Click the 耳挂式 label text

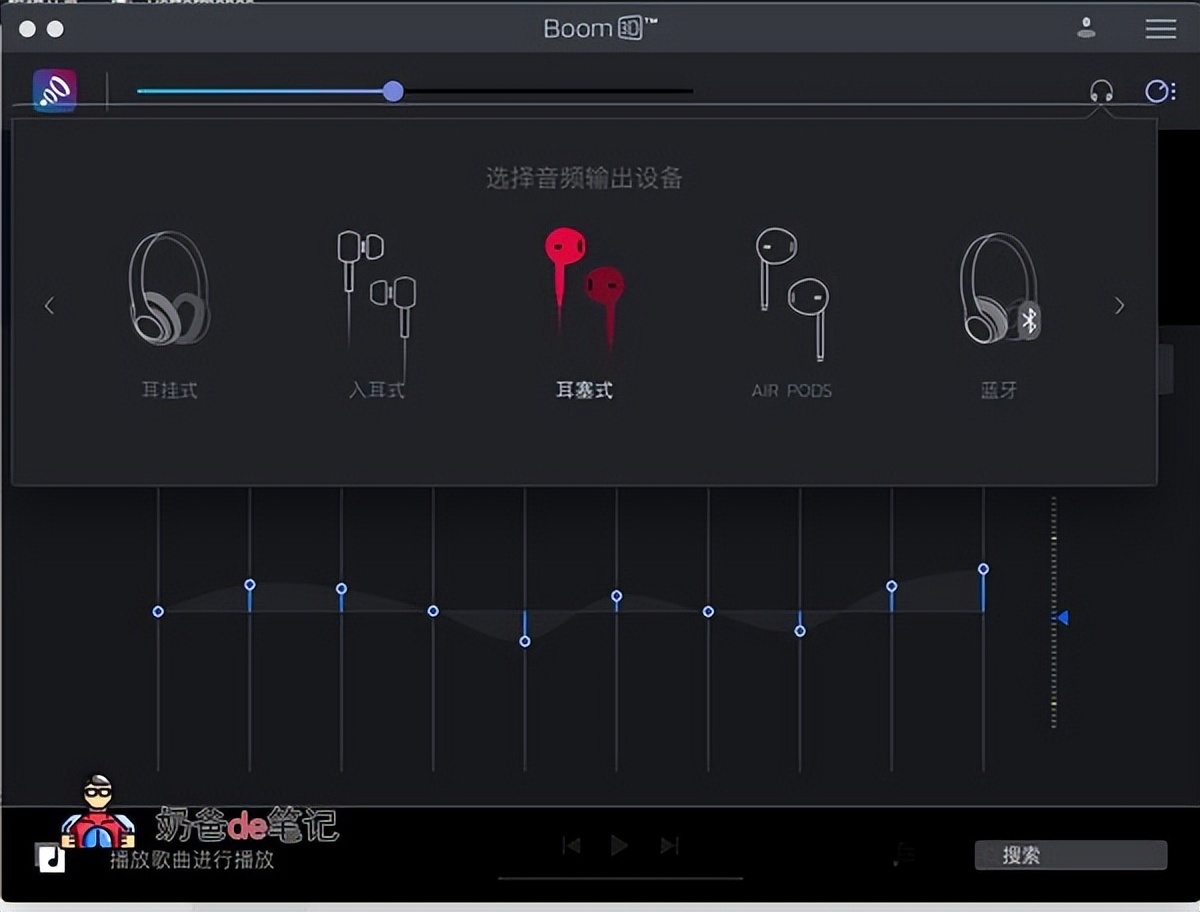click(169, 390)
